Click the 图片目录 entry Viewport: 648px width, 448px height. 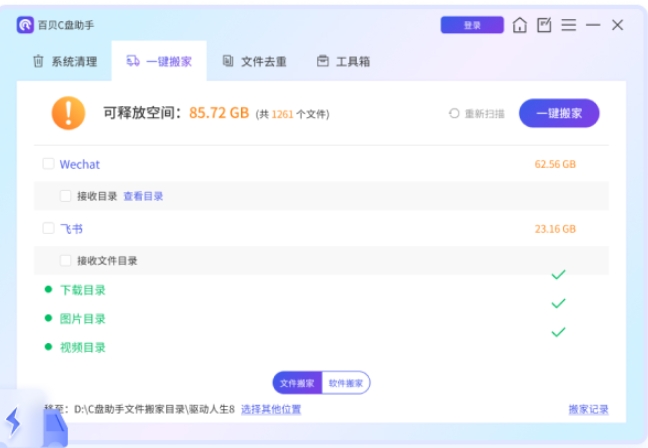click(83, 319)
